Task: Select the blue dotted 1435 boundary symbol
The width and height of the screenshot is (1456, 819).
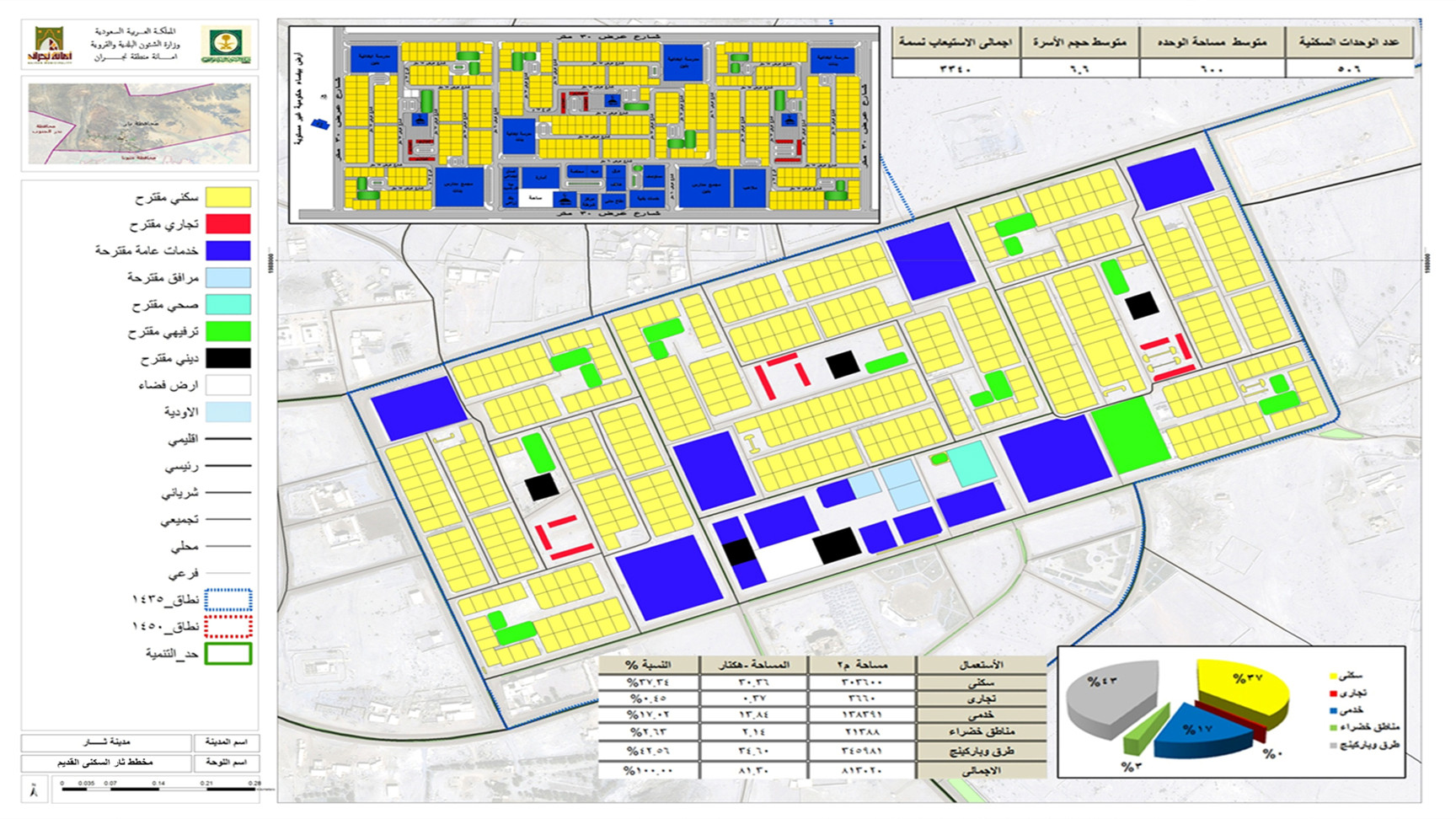Action: (x=227, y=600)
